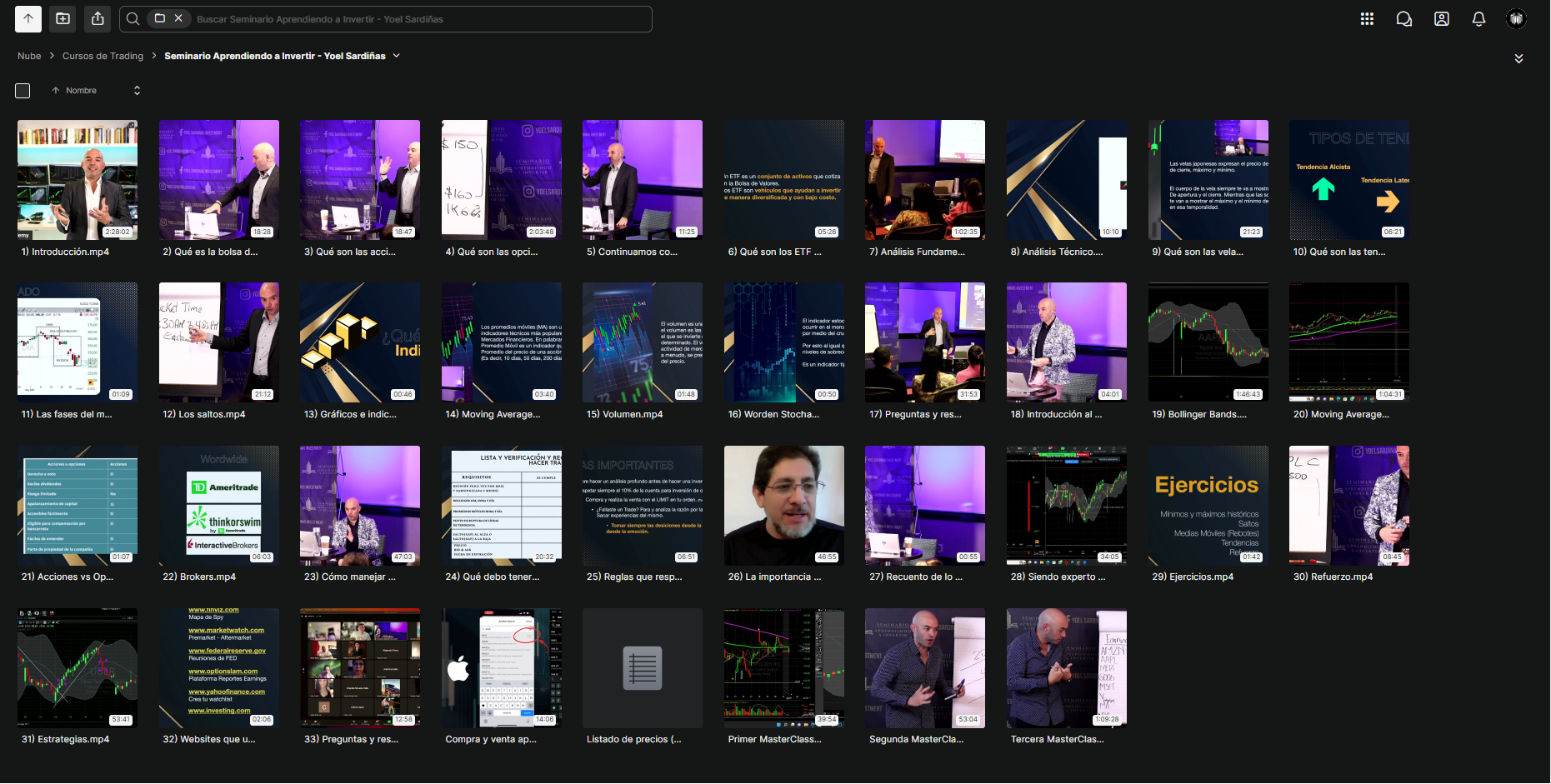
Task: Go to Cursos de Trading breadcrumb
Action: tap(103, 56)
